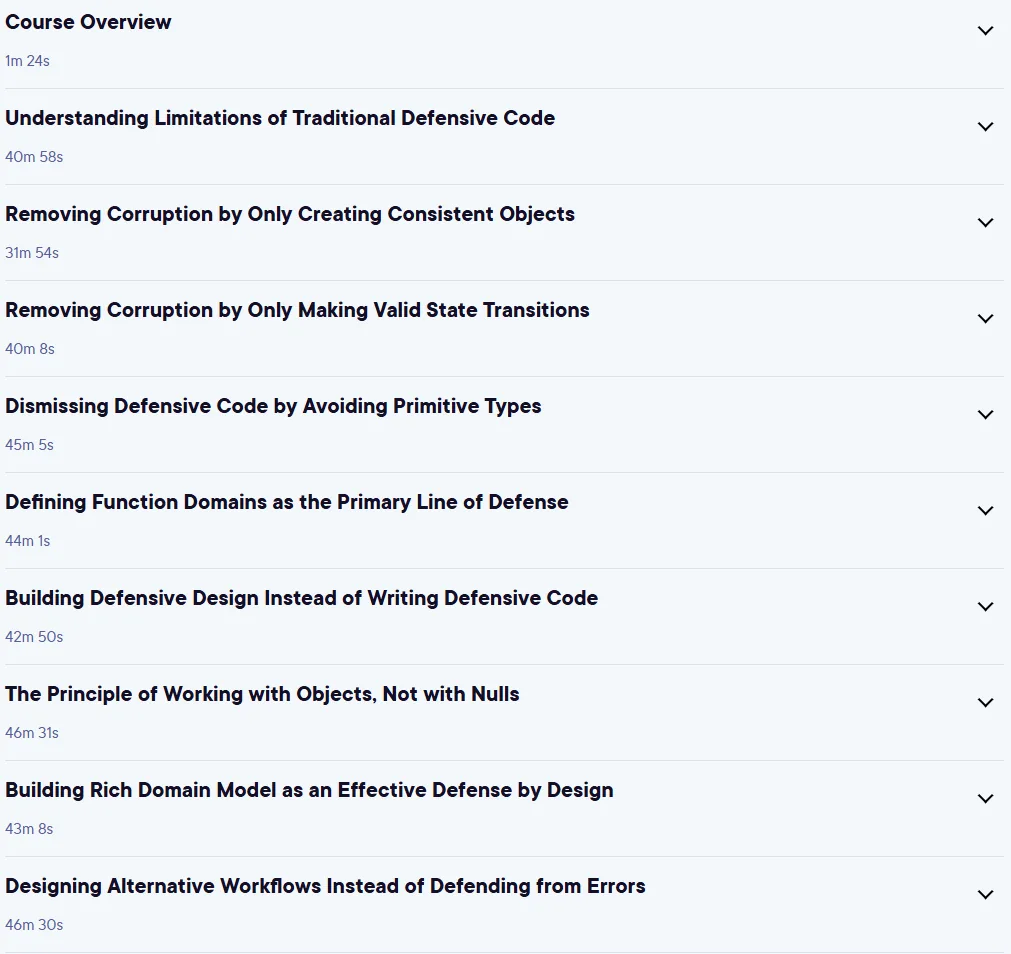The width and height of the screenshot is (1011, 954).
Task: Select Building Defensive Design Instead of Writing Defensive Code
Action: 302,598
